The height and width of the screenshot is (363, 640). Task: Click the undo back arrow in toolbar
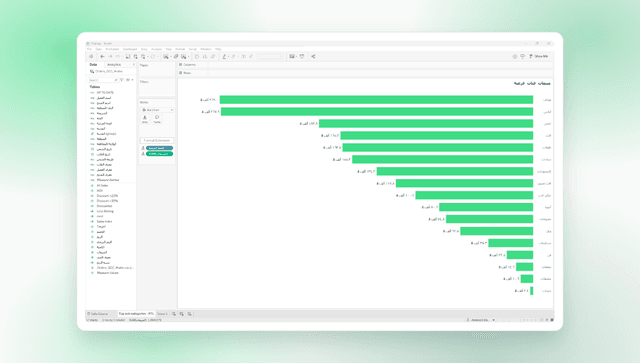[102, 56]
